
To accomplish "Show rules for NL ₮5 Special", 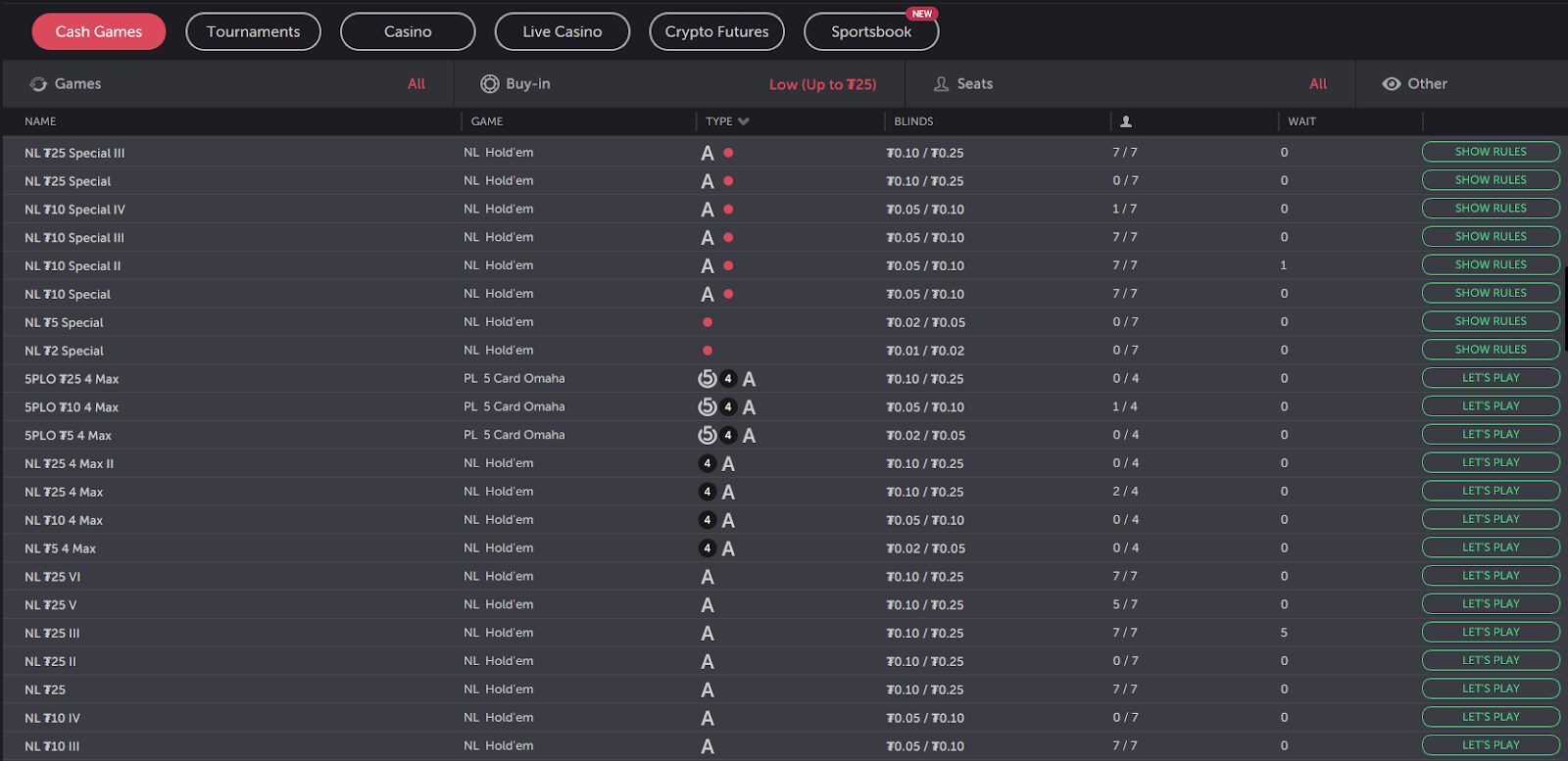I will 1491,321.
